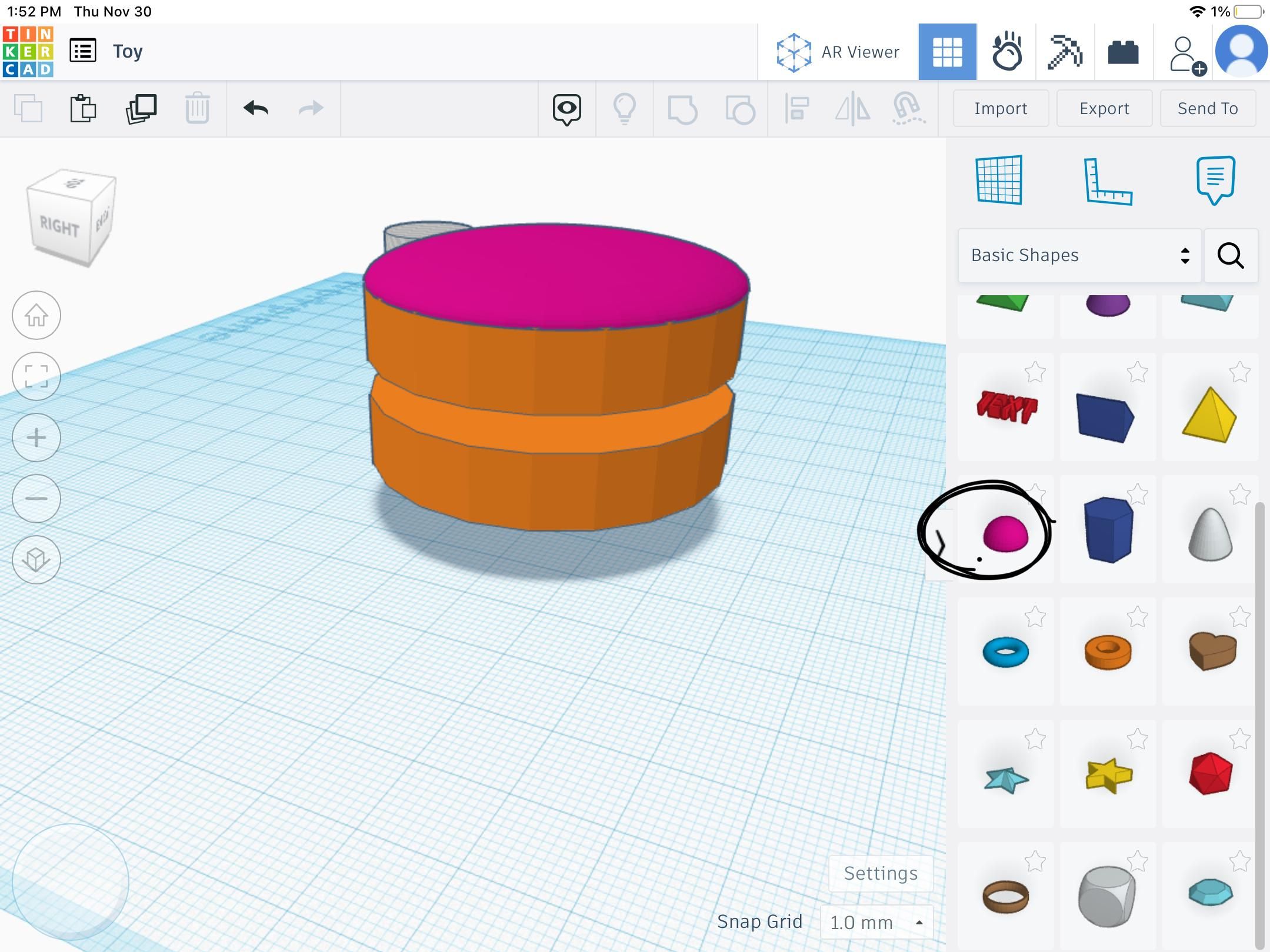
Task: Select the blue Torus shape
Action: tap(1006, 652)
